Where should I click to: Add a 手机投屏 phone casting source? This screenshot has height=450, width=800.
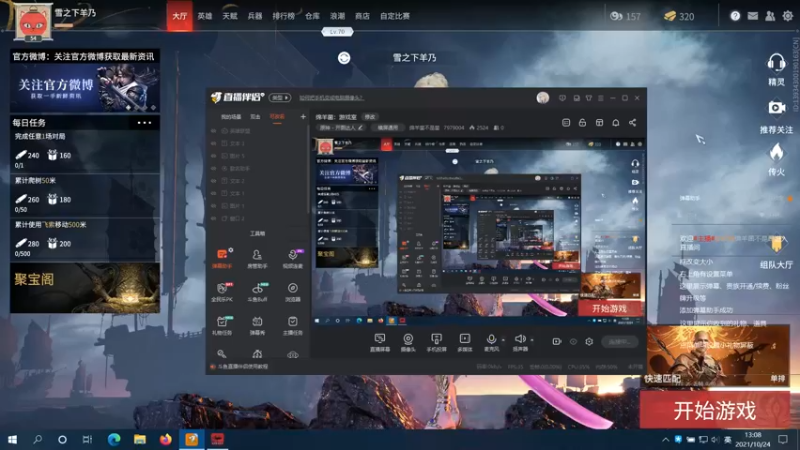pos(436,342)
